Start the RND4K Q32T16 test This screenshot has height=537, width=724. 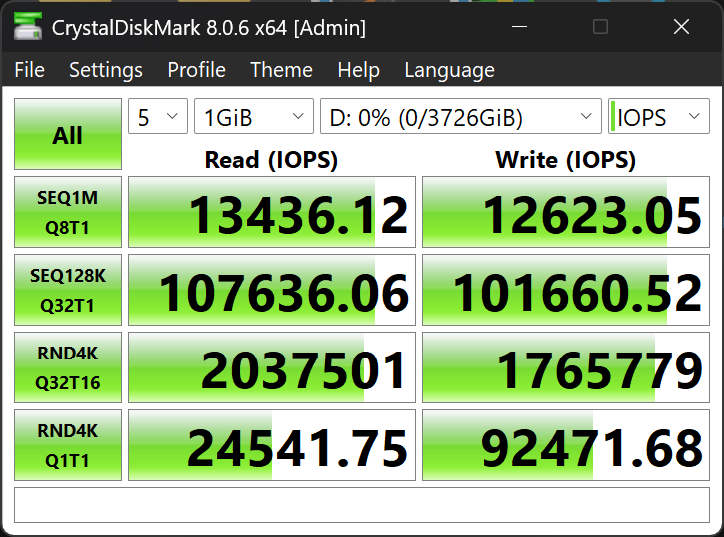(x=68, y=368)
